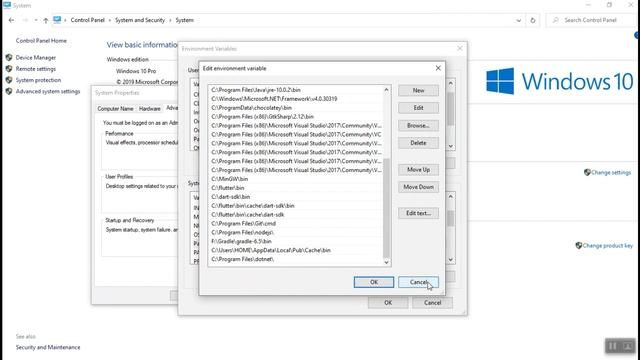Click the Edit button in path editor

point(418,108)
